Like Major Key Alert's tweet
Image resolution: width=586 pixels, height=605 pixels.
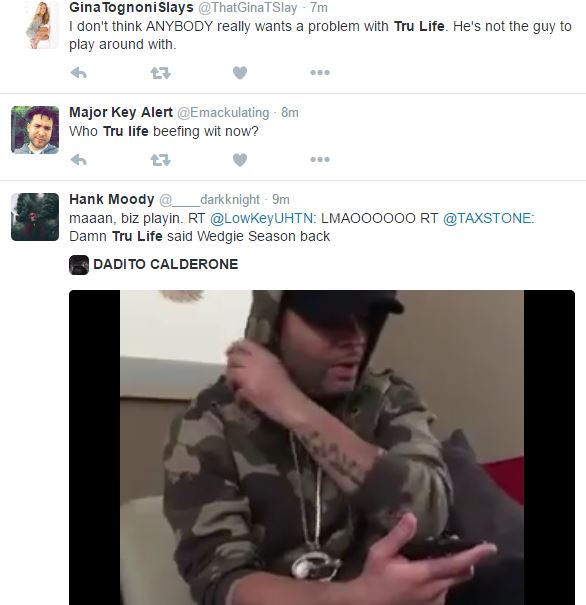(x=240, y=159)
